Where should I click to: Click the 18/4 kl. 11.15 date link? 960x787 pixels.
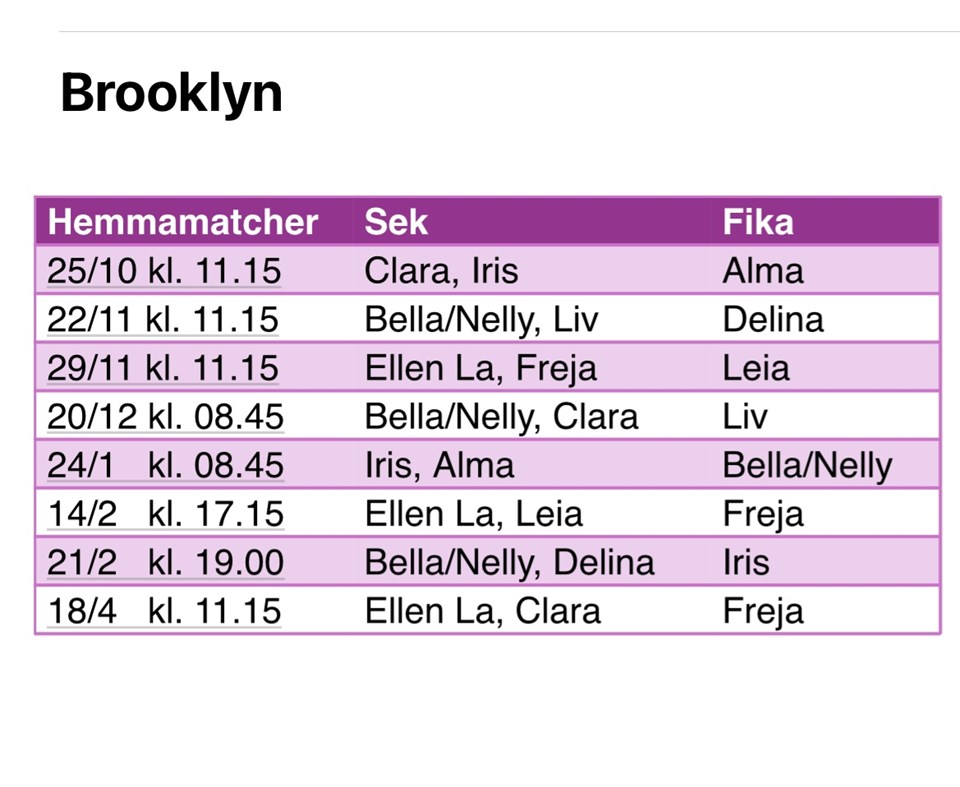pyautogui.click(x=164, y=611)
